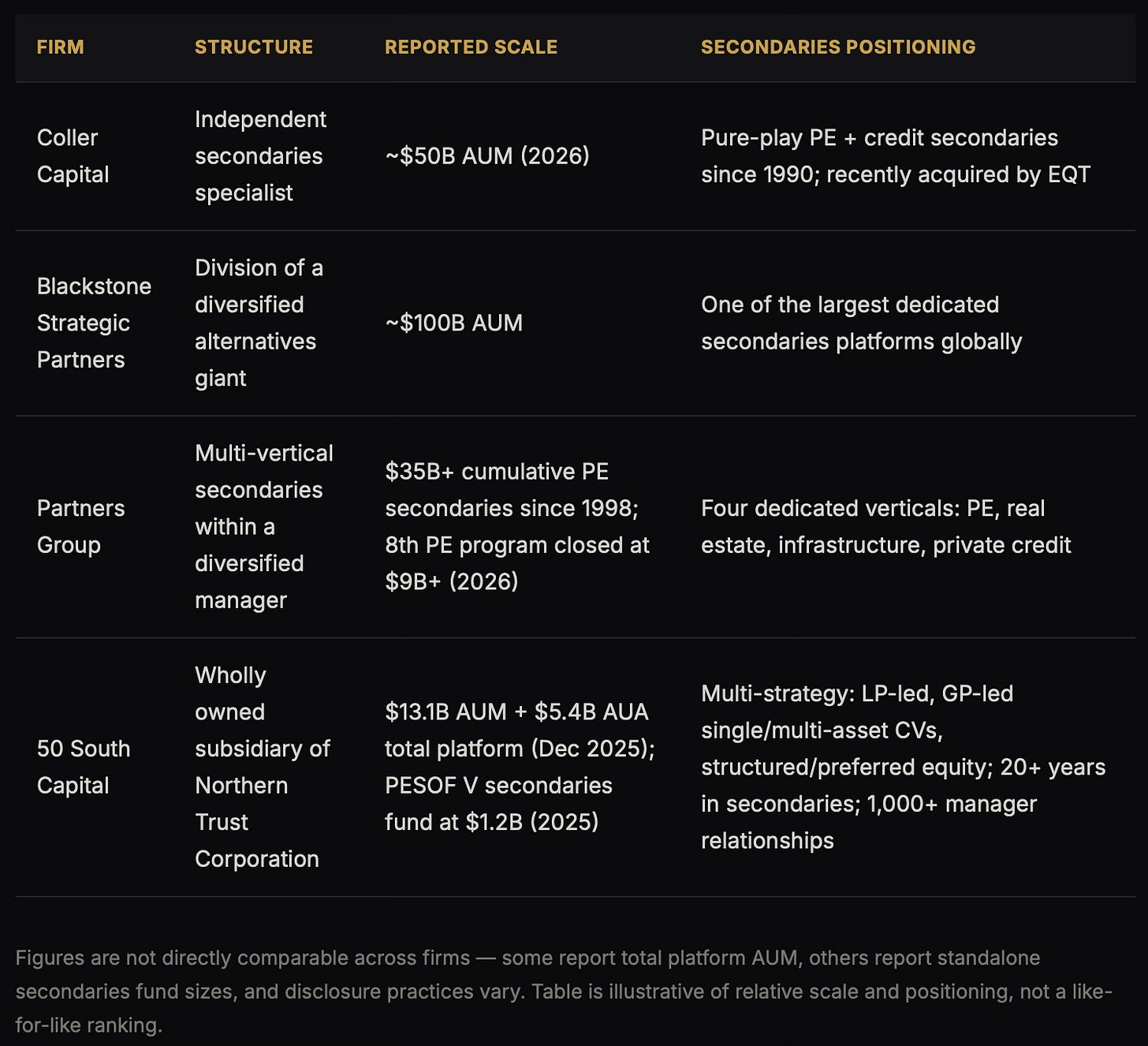Click the footnote about figures not comparable
This screenshot has height=1046, width=1148.
click(564, 992)
